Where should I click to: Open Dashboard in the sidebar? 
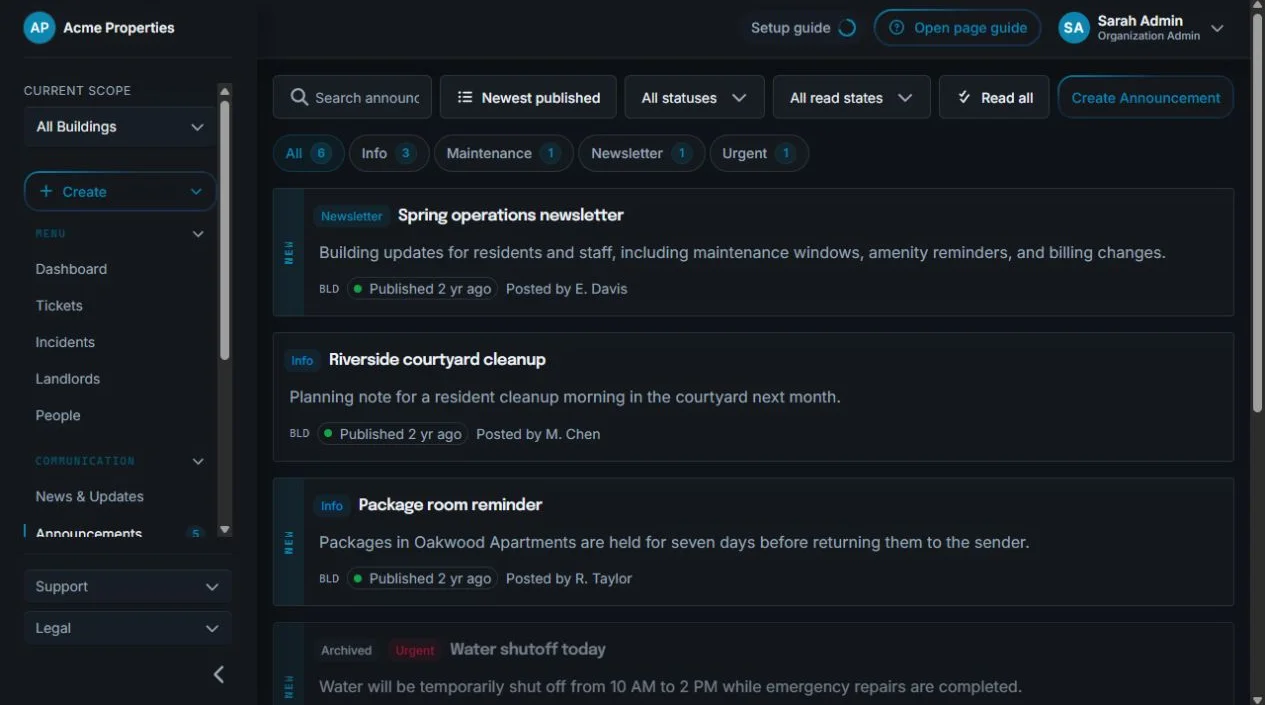(71, 269)
